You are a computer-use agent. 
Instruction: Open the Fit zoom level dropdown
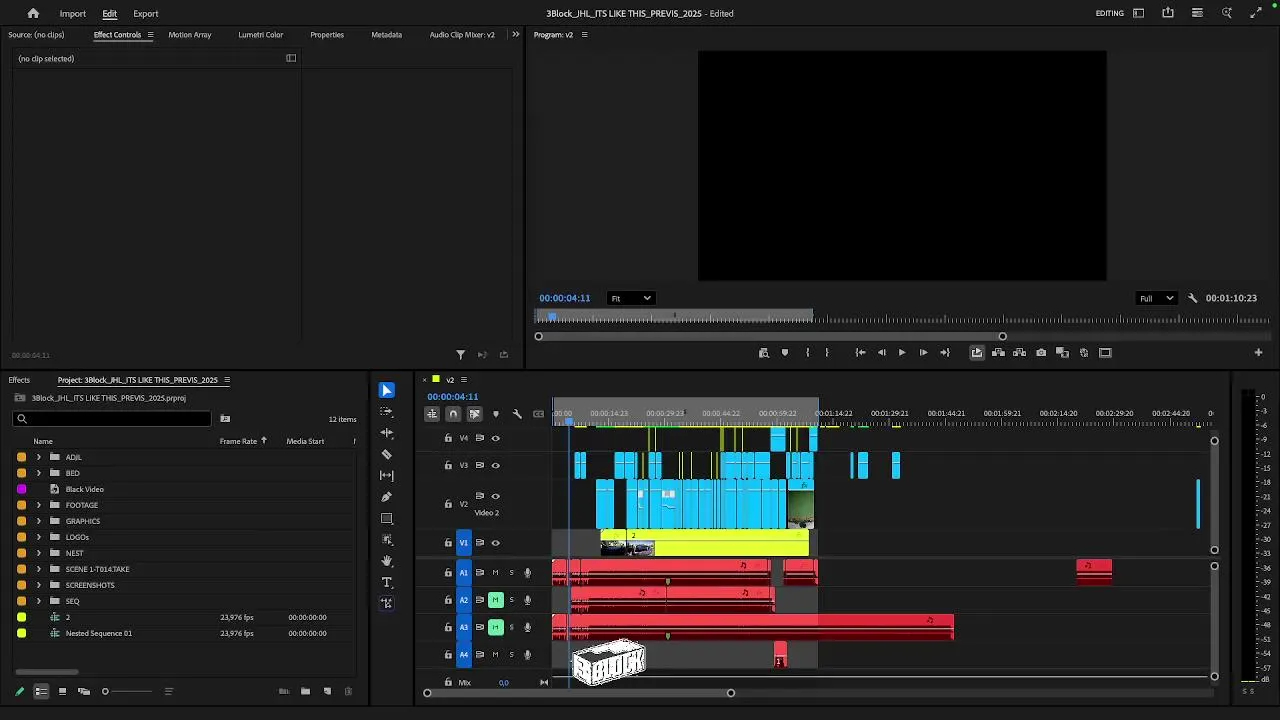[630, 298]
